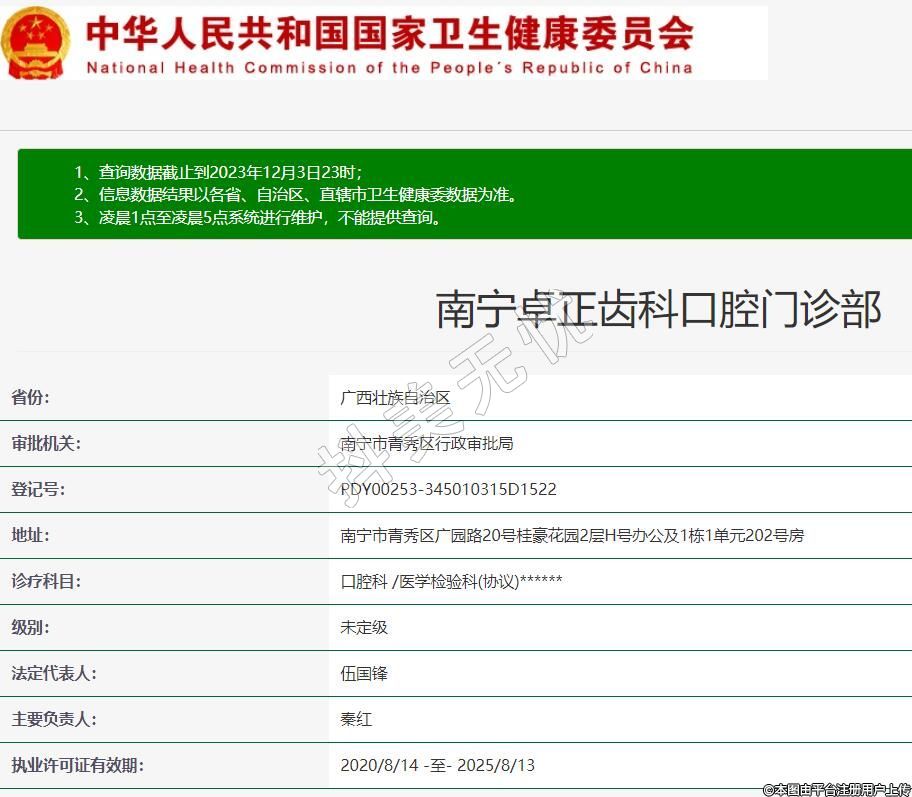This screenshot has height=797, width=912.
Task: Click the 地址 field label
Action: pos(30,535)
